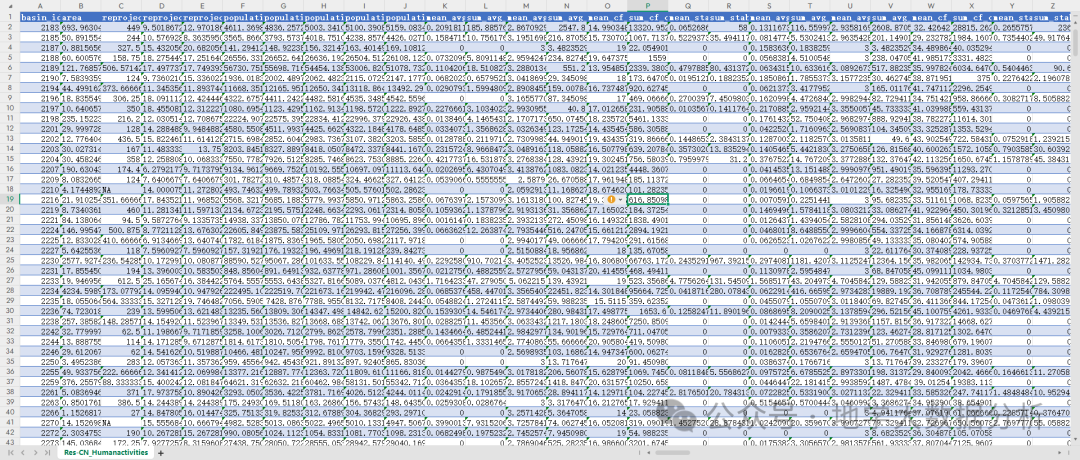Screen dimensions: 1080x460
Task: Select row 19 header
Action: tap(10, 198)
